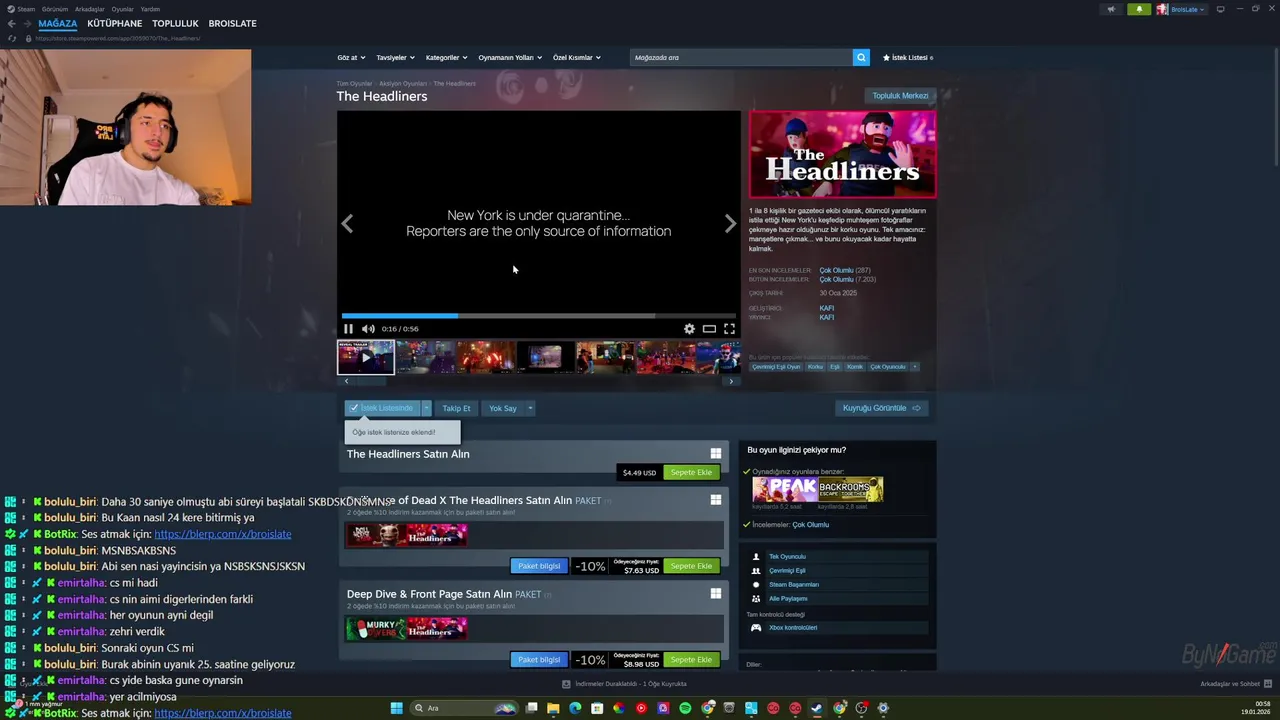The image size is (1280, 720).
Task: Go to previous media with left arrow
Action: [347, 224]
